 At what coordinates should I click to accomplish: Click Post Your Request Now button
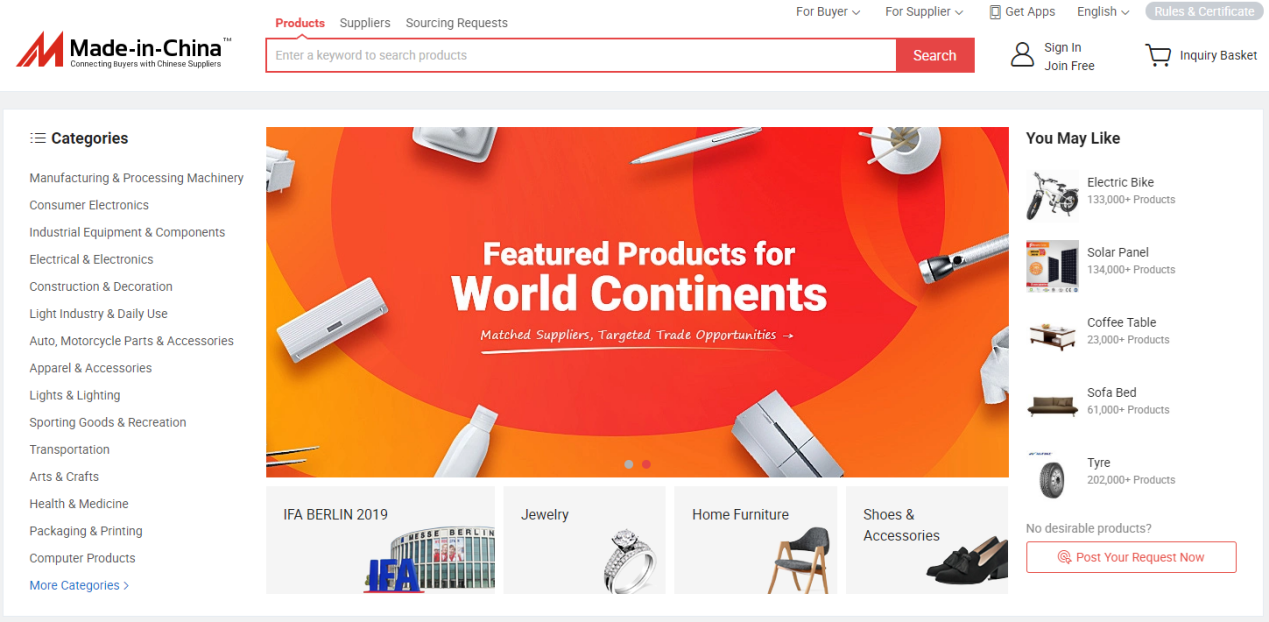coord(1131,557)
